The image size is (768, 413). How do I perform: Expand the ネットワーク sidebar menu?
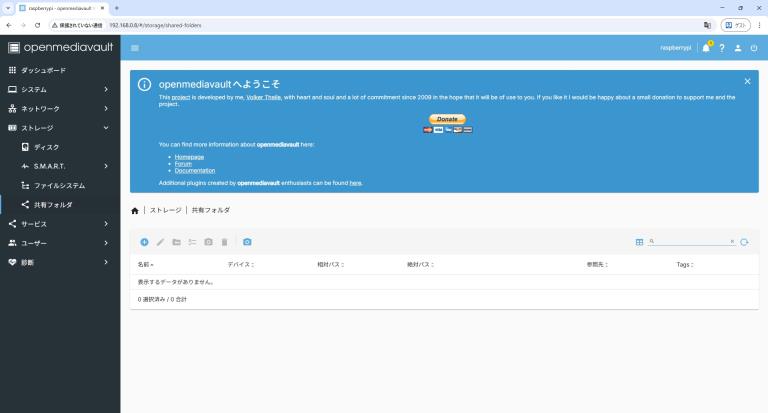pos(60,108)
